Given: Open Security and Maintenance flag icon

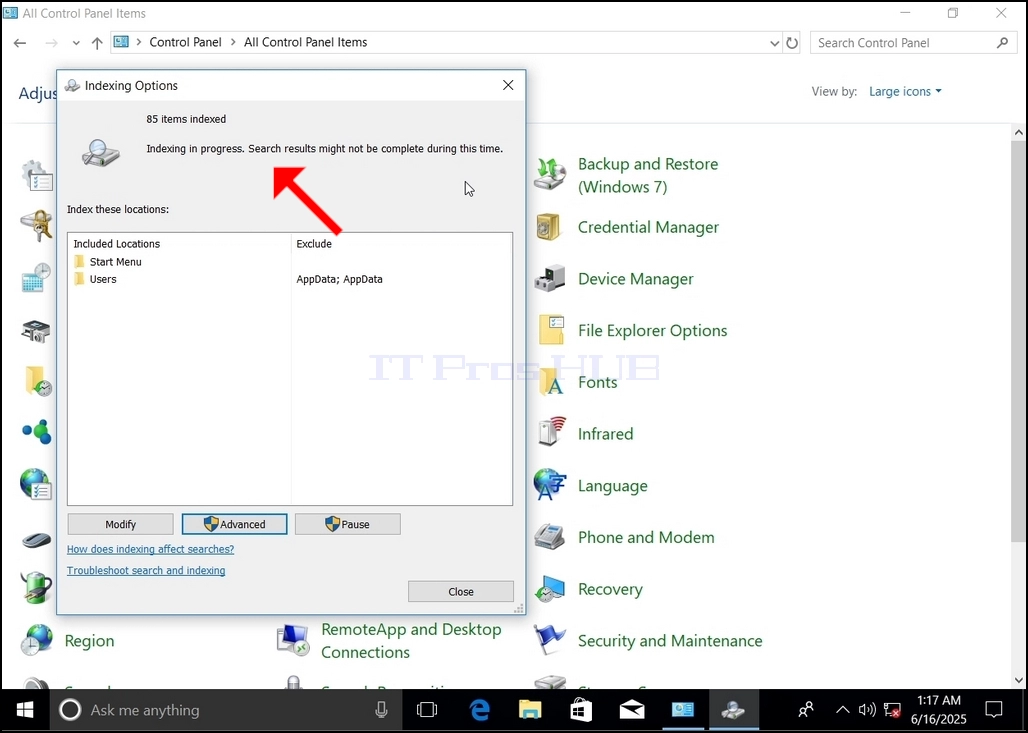Looking at the screenshot, I should 549,640.
